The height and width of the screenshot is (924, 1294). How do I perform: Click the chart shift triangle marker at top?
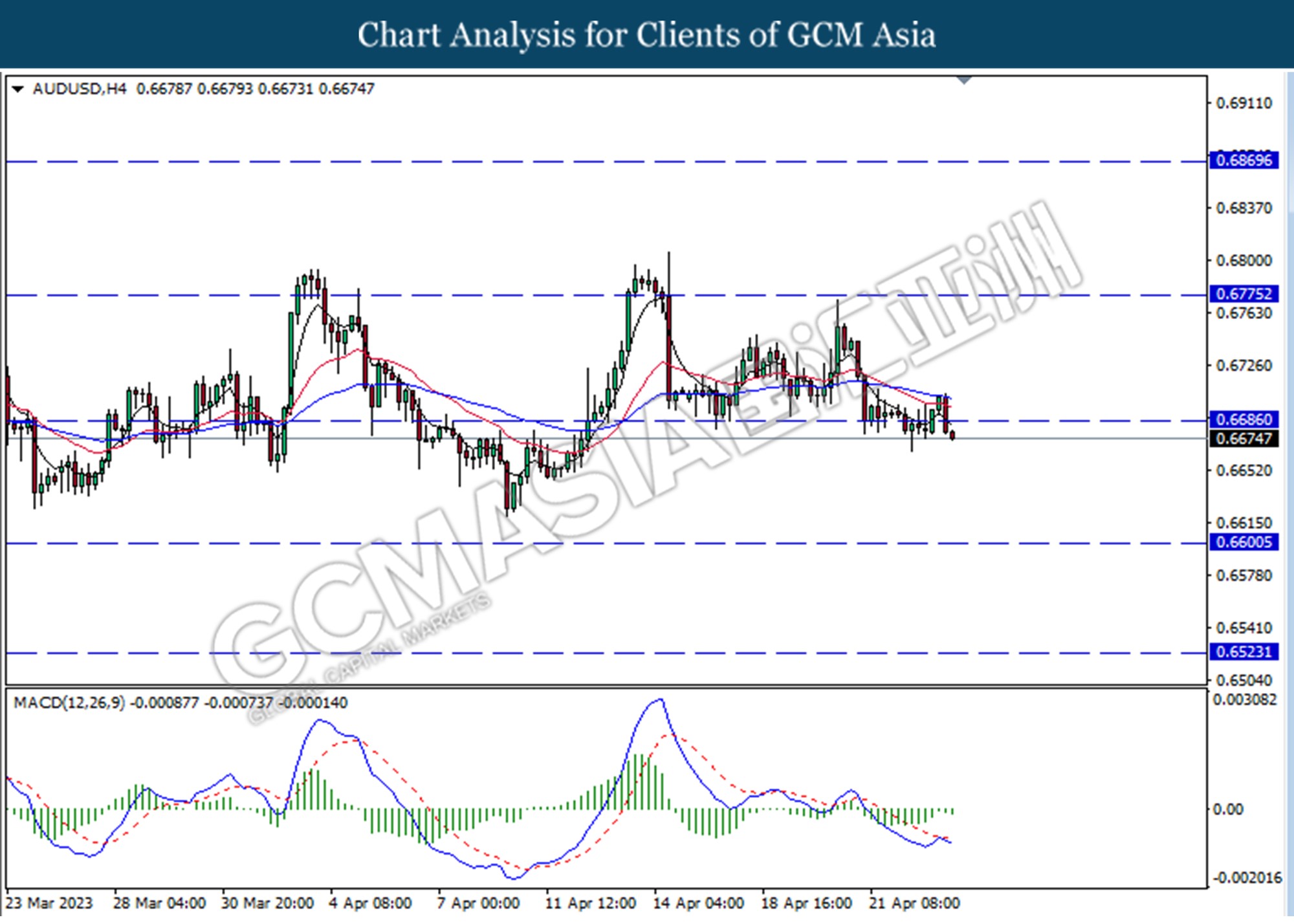click(x=964, y=80)
